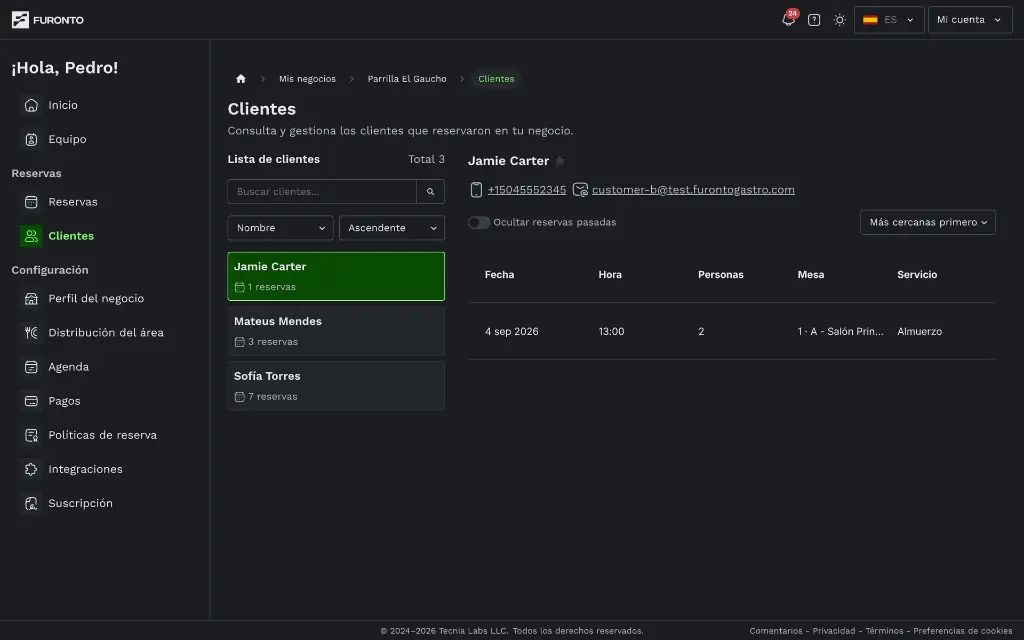Click the Fecha column header
1024x640 pixels.
(x=499, y=275)
